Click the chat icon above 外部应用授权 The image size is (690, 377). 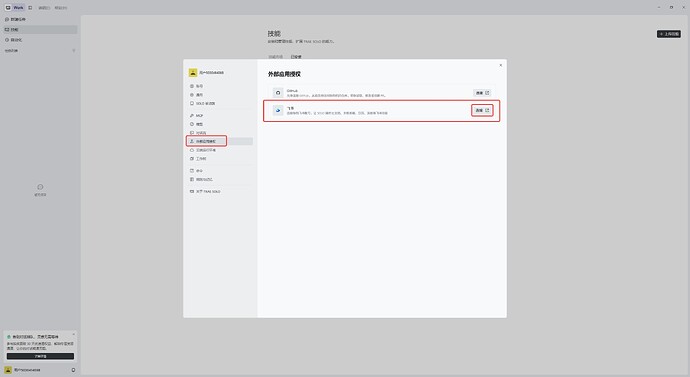pyautogui.click(x=192, y=132)
